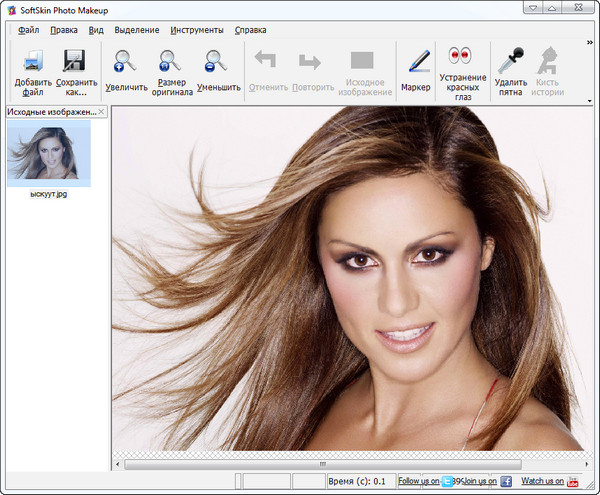Click the Facebook icon in the status bar
600x495 pixels.
(506, 482)
